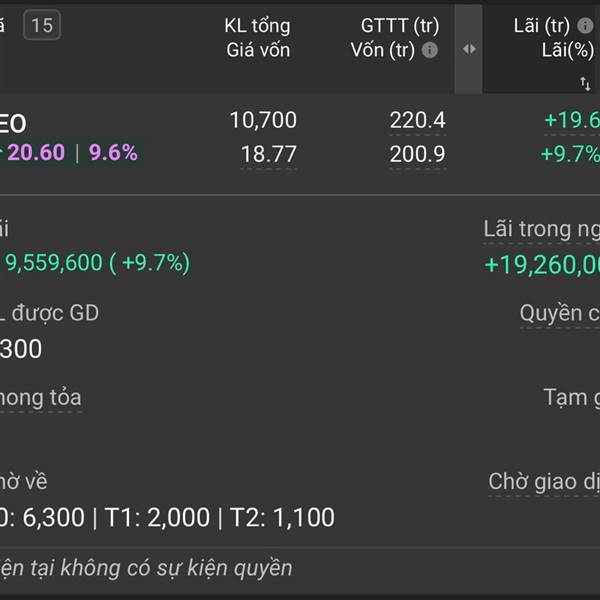Click the GTTT (tr) column header
The image size is (600, 600).
coord(400,26)
